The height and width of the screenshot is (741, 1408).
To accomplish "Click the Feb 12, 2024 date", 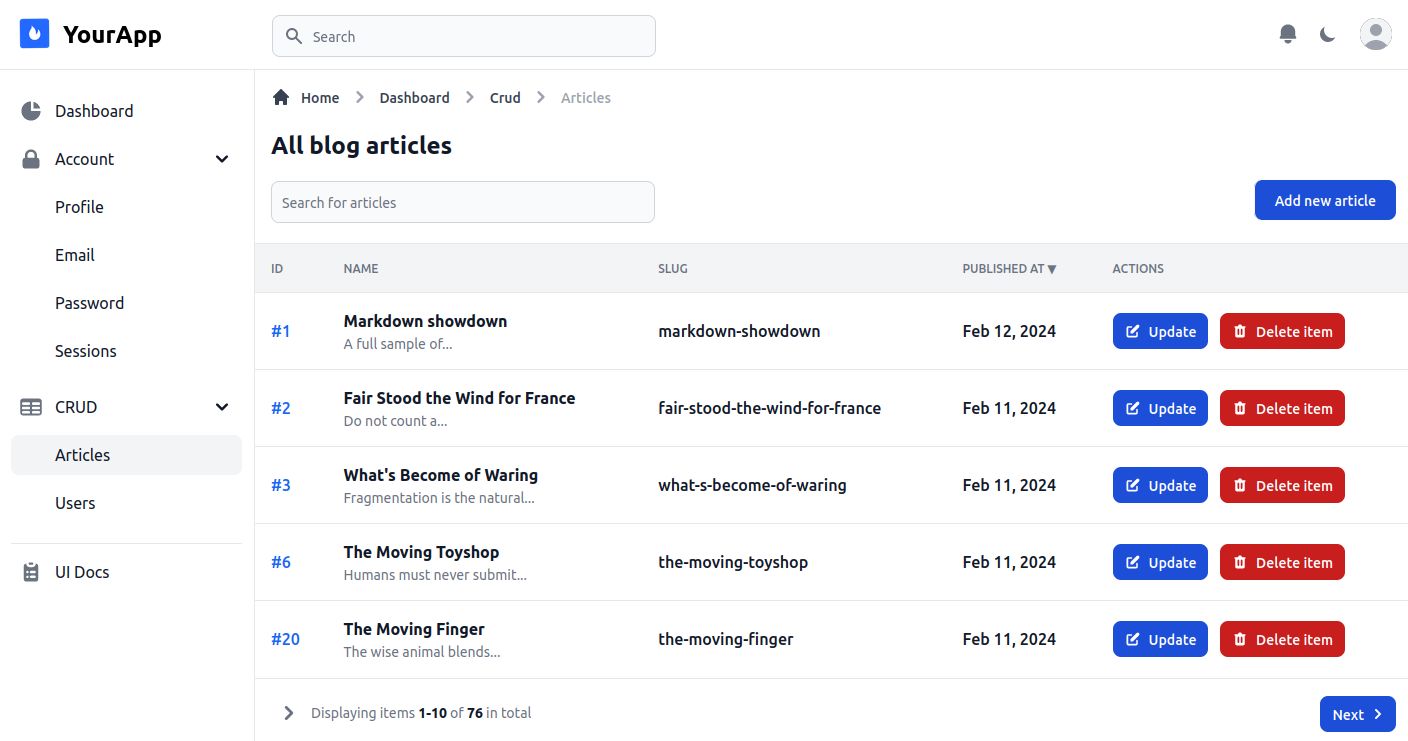I will pos(1009,331).
